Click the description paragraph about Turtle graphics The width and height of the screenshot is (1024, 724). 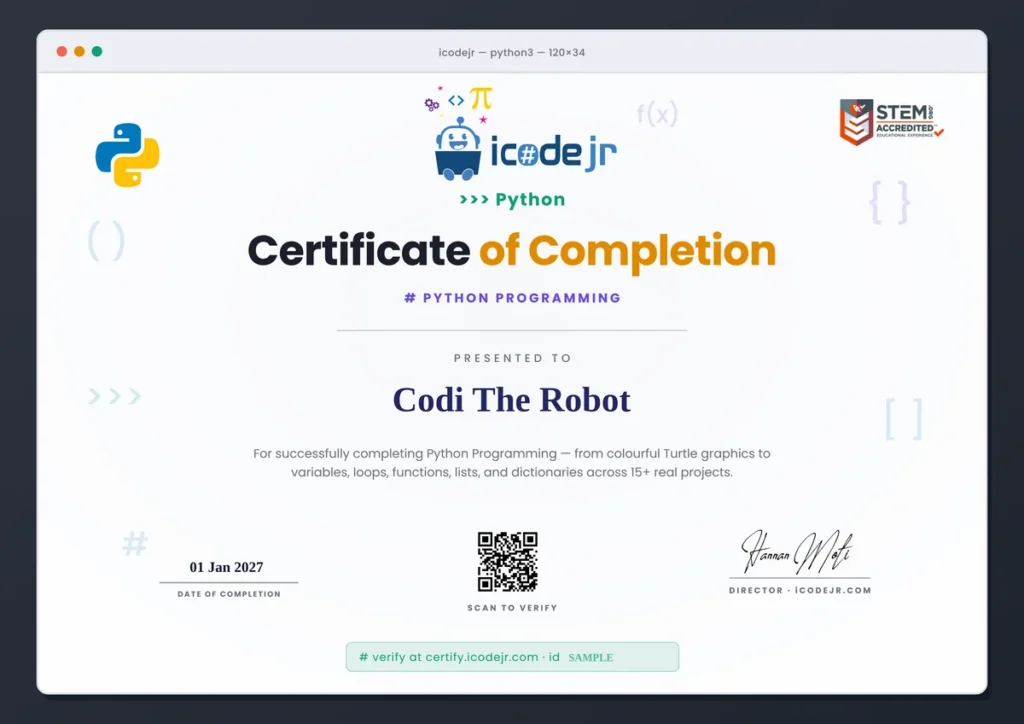click(x=512, y=462)
